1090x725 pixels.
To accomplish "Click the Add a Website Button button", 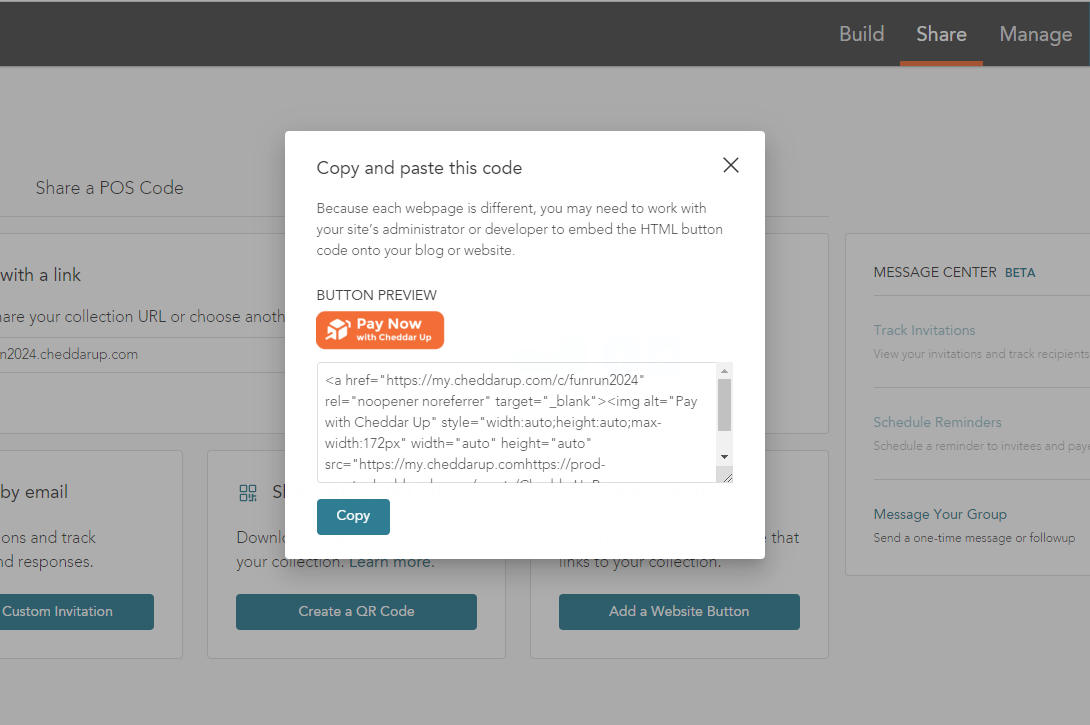I will (679, 612).
